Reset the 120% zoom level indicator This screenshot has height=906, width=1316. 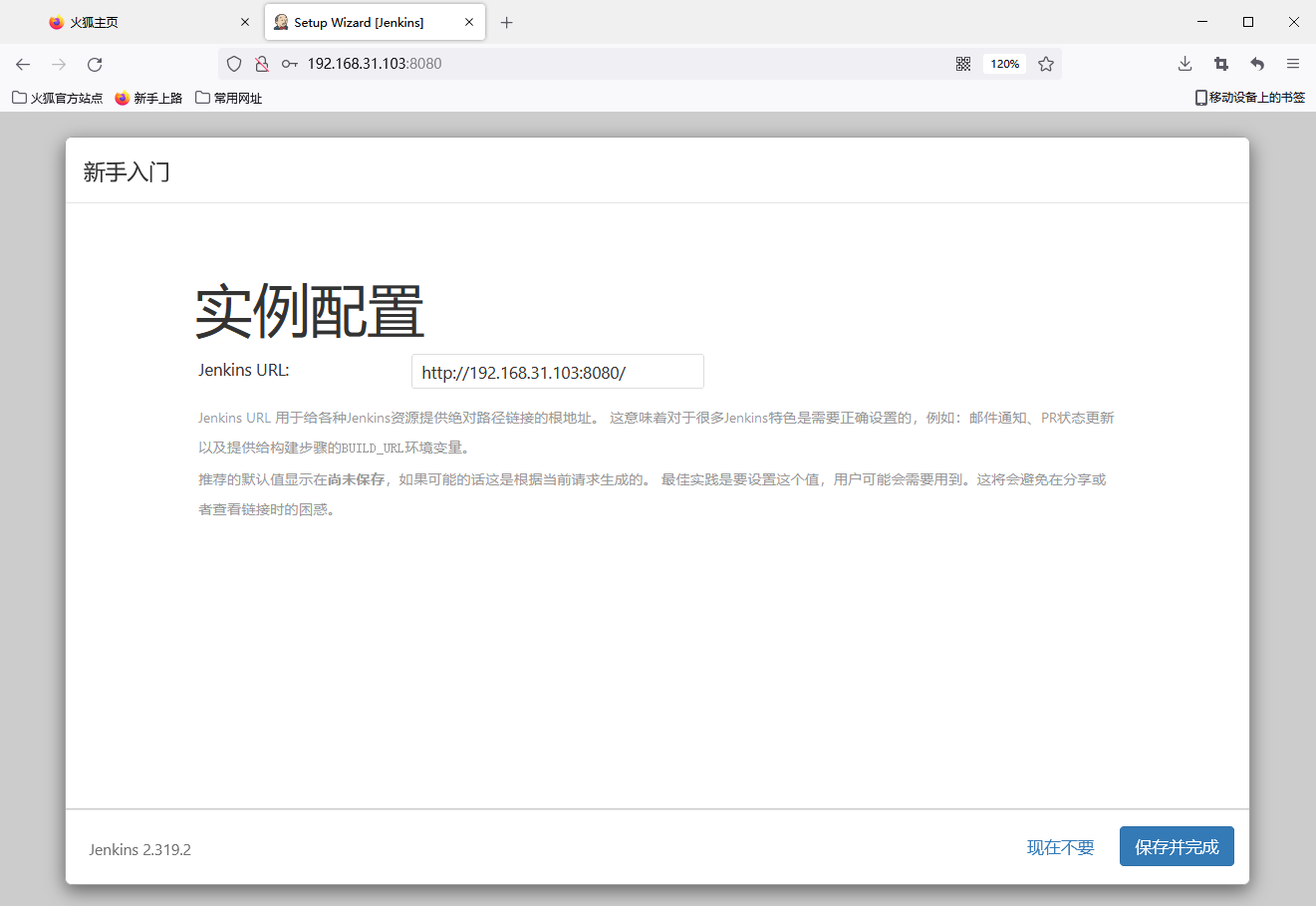(1004, 64)
